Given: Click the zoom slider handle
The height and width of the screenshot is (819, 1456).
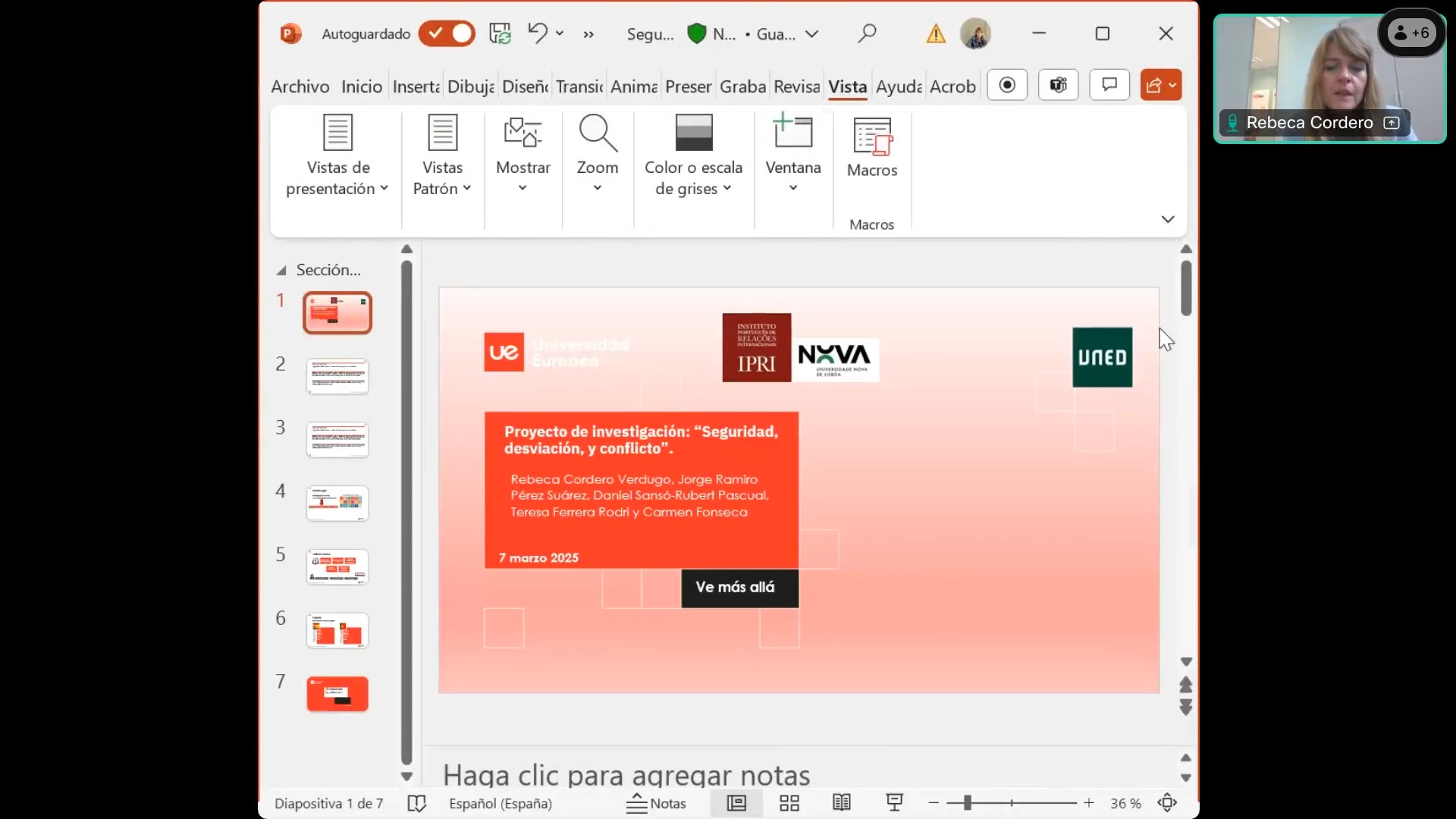Looking at the screenshot, I should pos(968,802).
